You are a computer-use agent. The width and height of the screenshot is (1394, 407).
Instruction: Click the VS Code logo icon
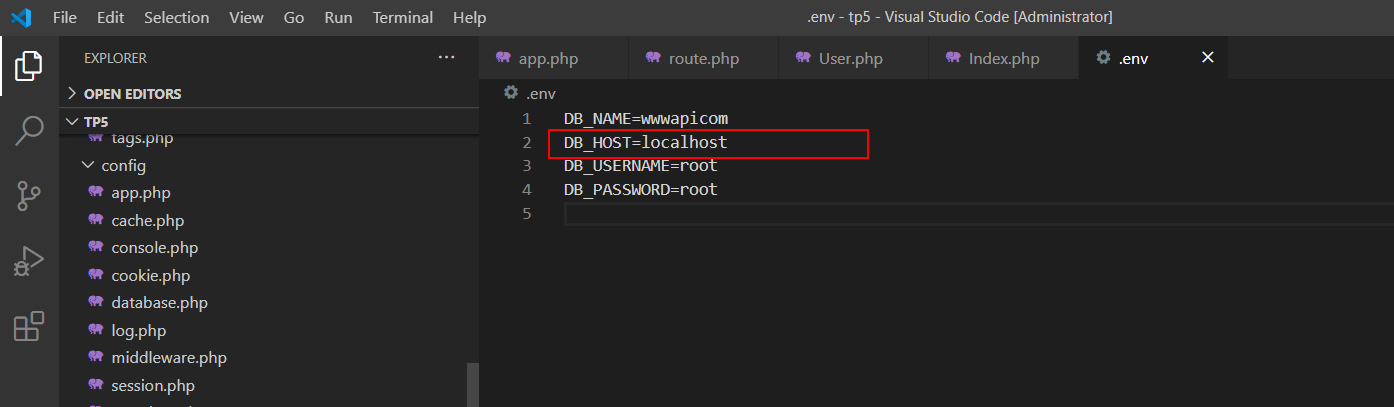(x=21, y=17)
